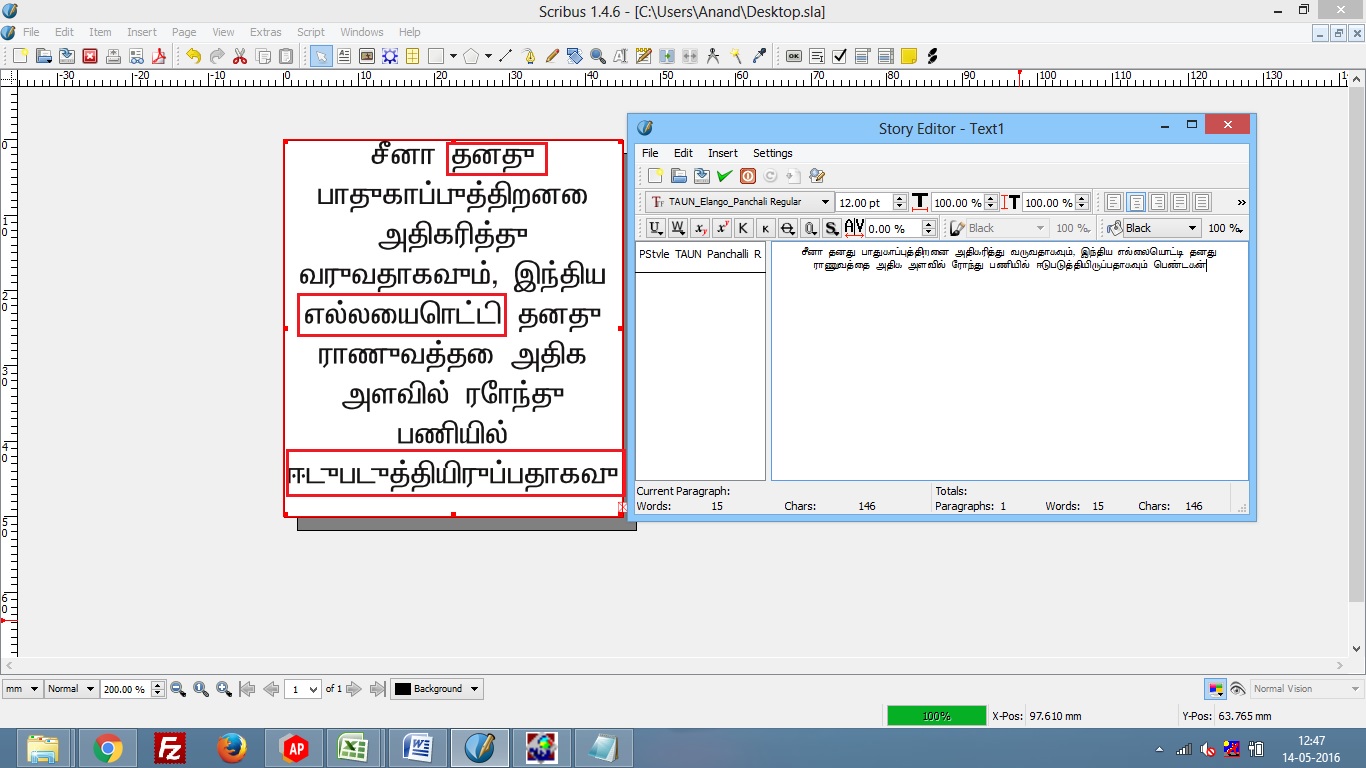Open the Extras menu
Image resolution: width=1366 pixels, height=768 pixels.
pos(265,32)
